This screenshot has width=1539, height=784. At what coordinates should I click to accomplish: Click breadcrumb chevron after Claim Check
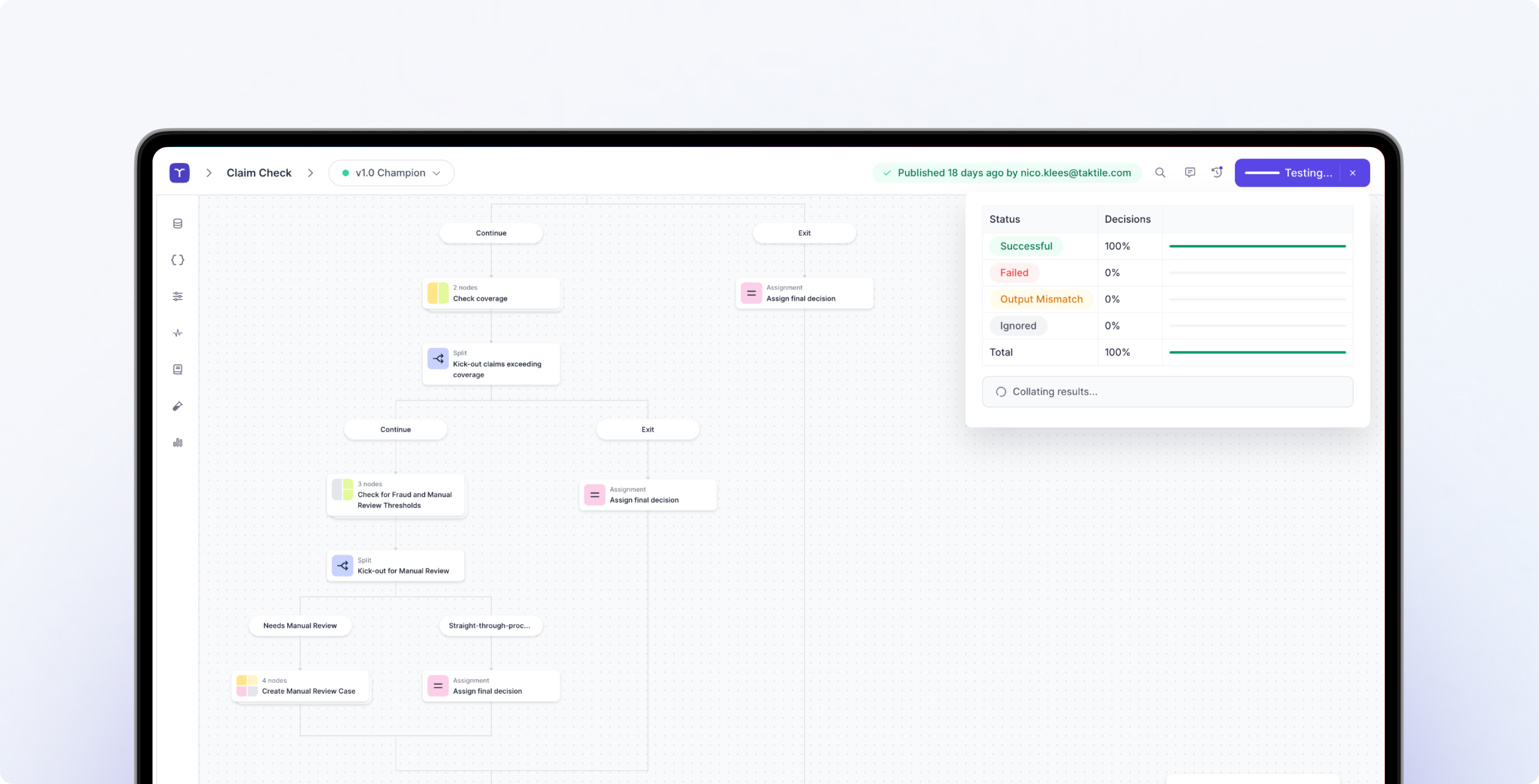click(x=311, y=173)
